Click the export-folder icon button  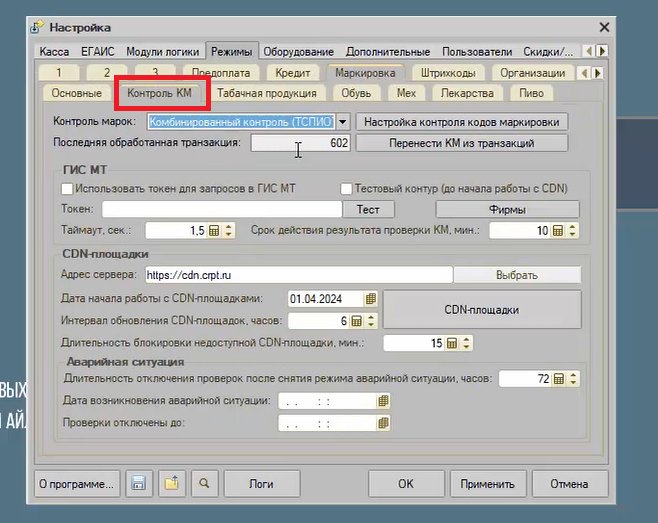172,484
